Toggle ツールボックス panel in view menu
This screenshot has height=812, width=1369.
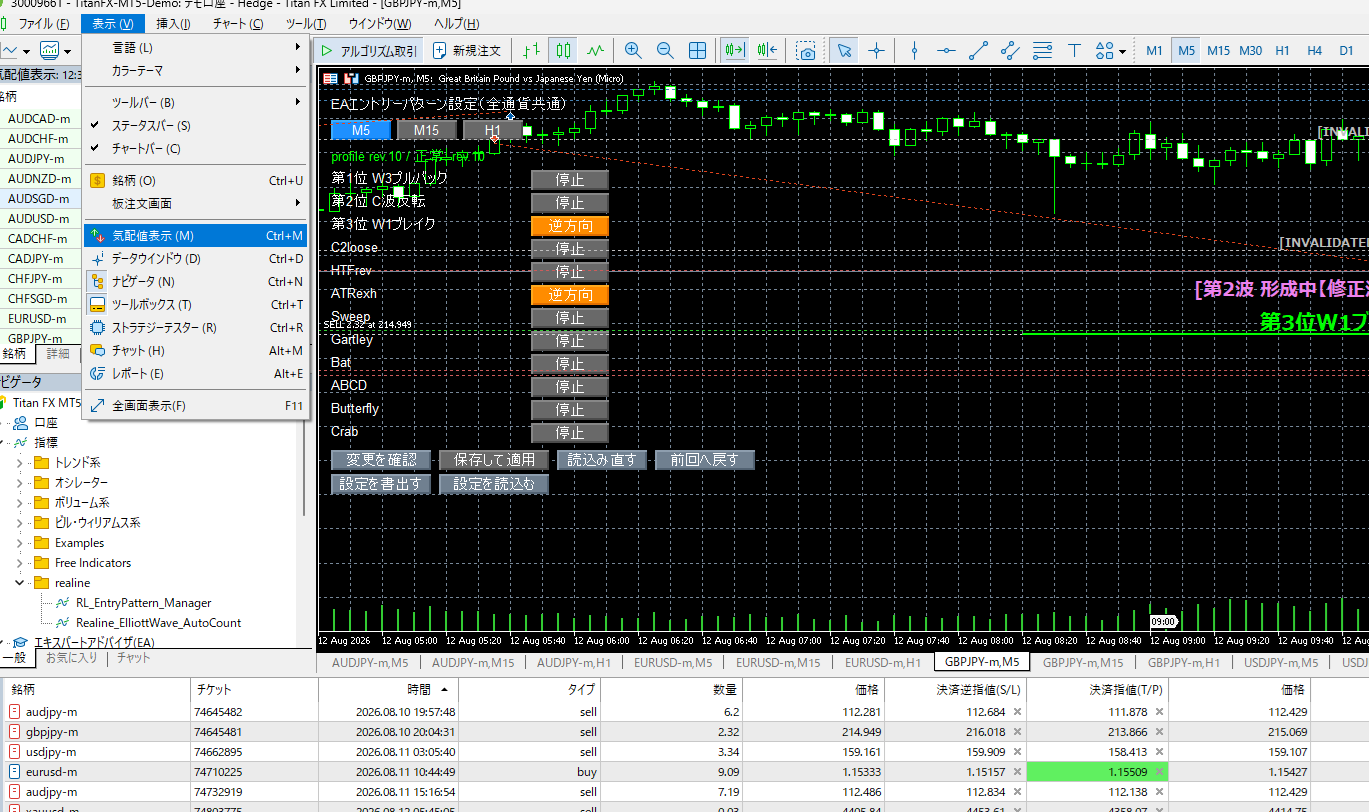coord(195,305)
